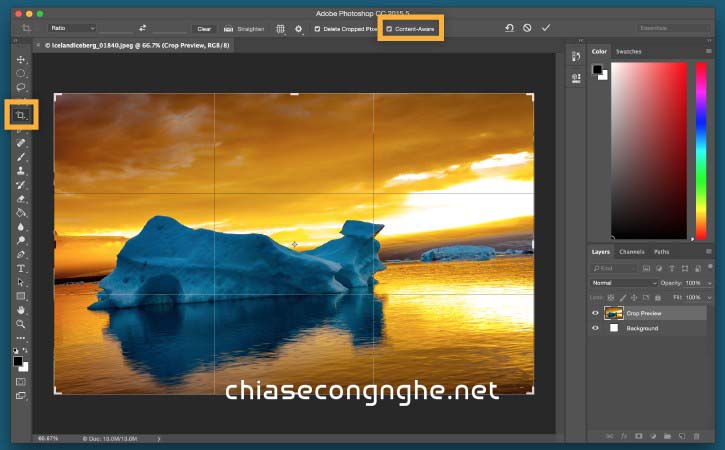Hide the Background layer
The image size is (725, 450).
pos(595,328)
